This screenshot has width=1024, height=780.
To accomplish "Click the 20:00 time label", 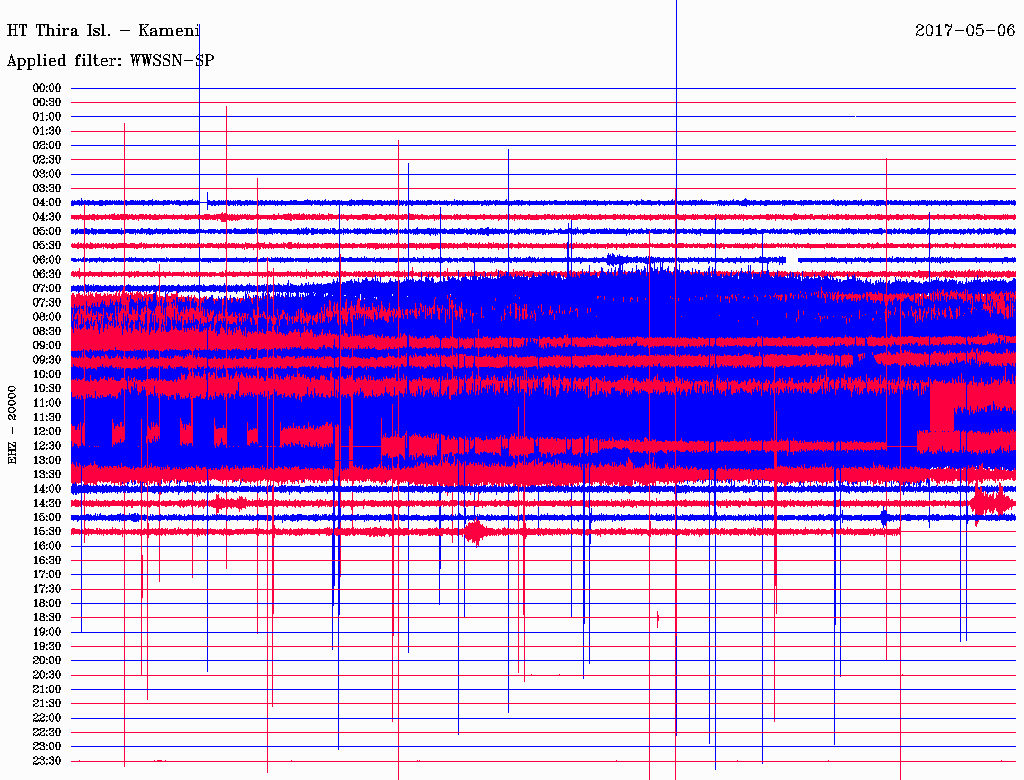I will [47, 660].
